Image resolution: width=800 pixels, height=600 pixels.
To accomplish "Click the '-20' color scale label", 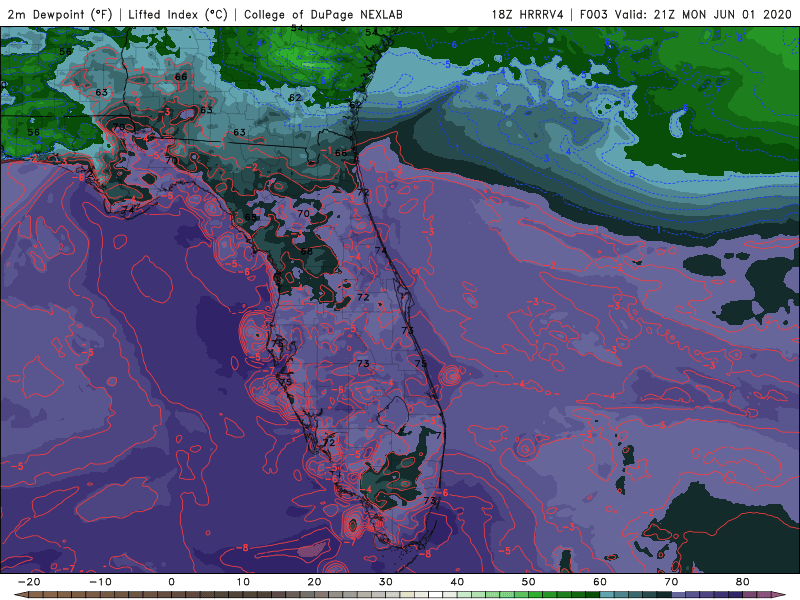I will click(x=29, y=582).
